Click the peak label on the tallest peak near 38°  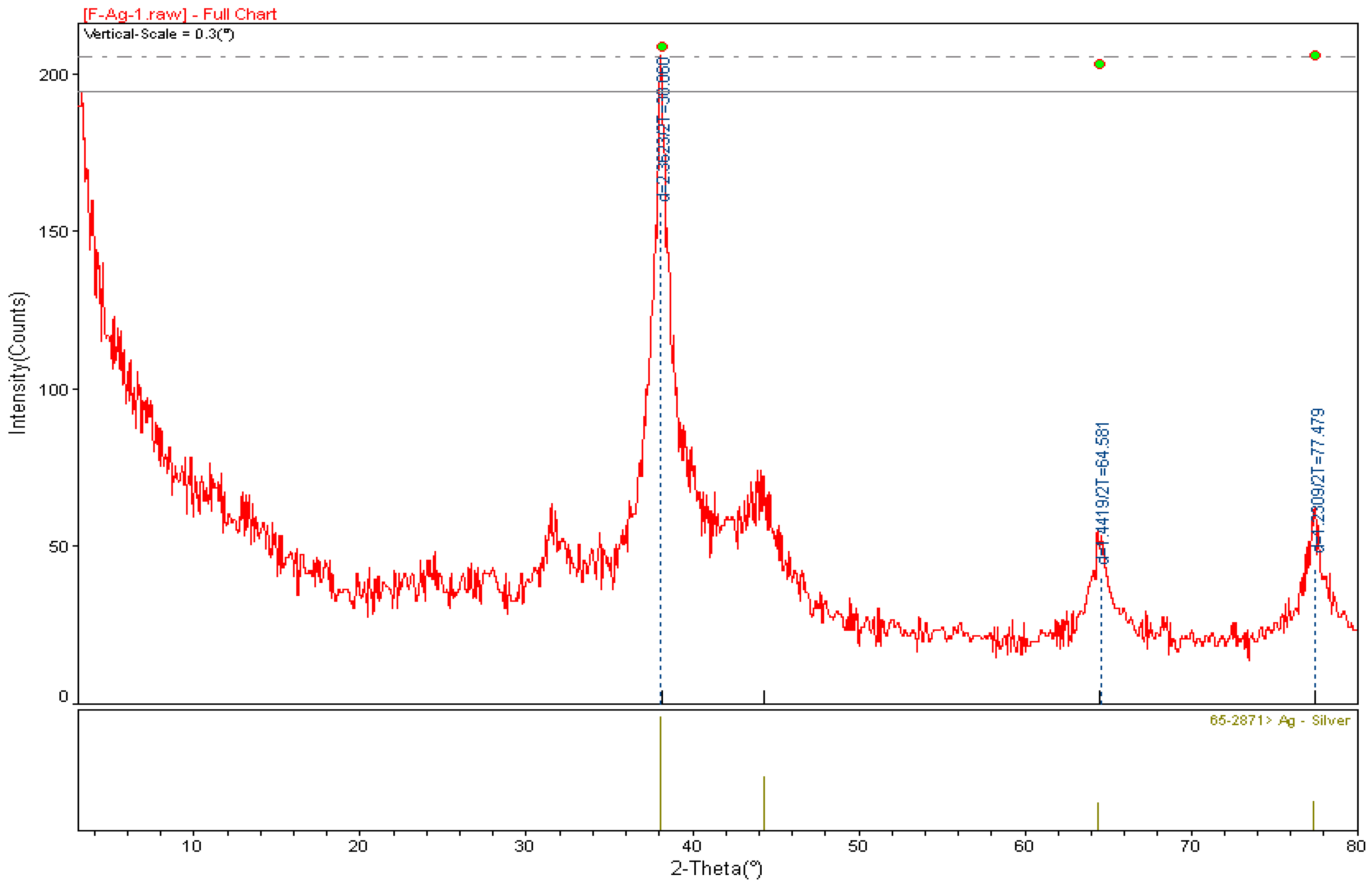[663, 128]
